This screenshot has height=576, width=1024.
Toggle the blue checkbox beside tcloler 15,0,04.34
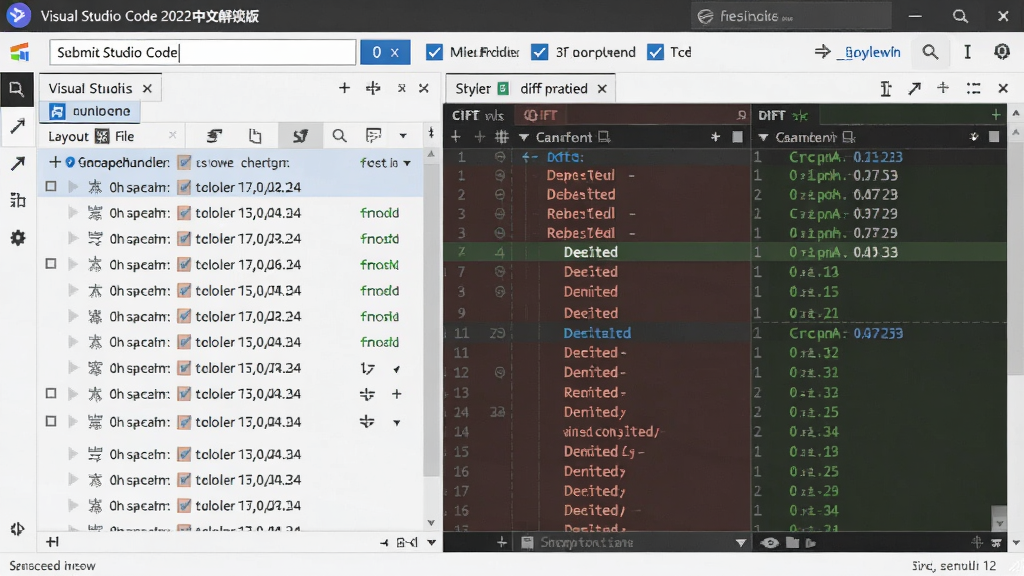184,291
